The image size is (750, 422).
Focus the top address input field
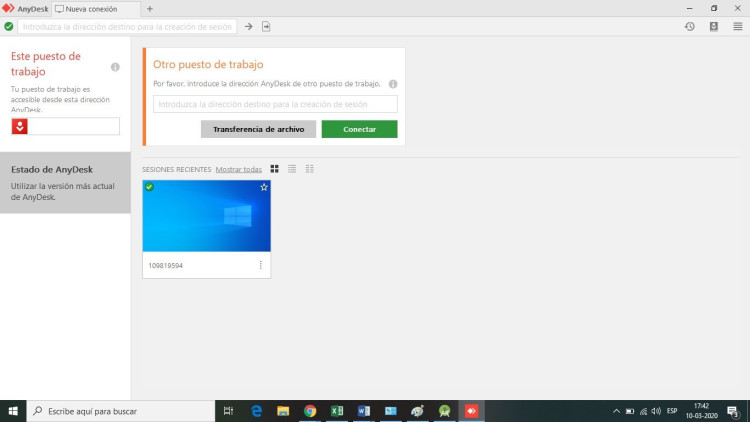[127, 27]
